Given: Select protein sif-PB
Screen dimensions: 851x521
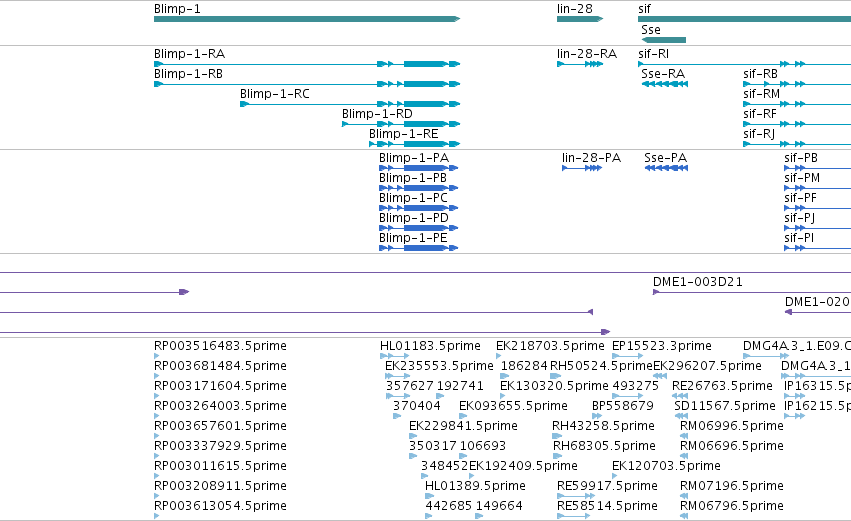Looking at the screenshot, I should pos(817,168).
